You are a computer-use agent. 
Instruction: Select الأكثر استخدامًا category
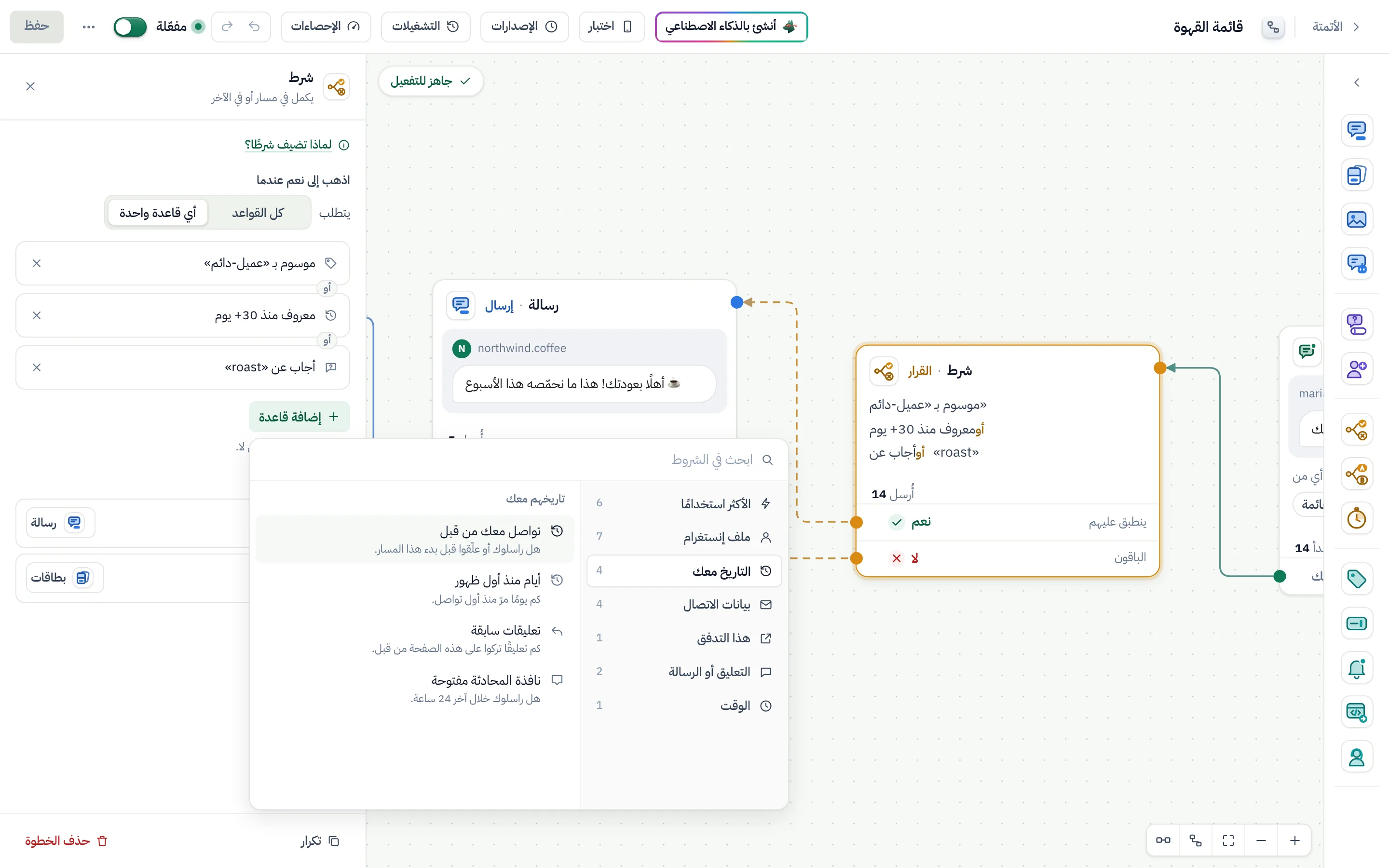coord(684,503)
